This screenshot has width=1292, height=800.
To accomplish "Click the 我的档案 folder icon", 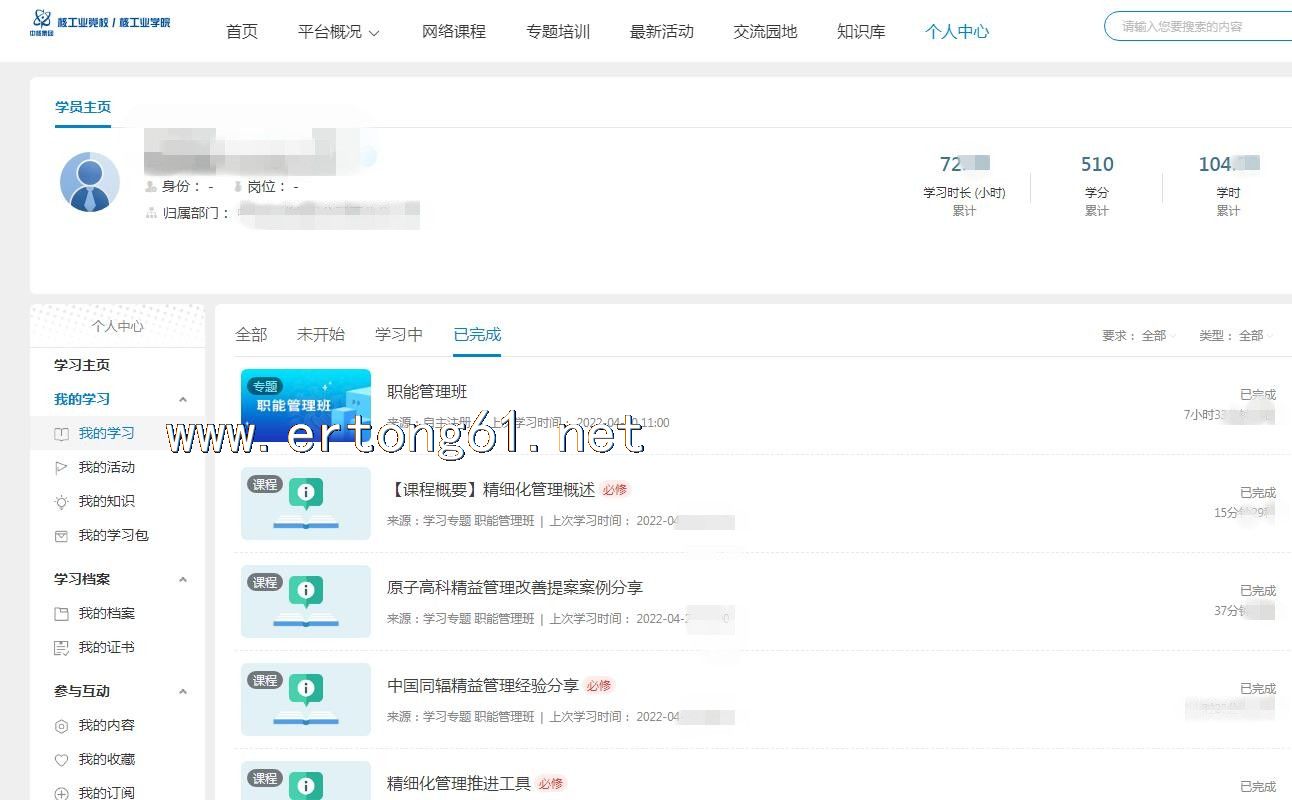I will pyautogui.click(x=61, y=614).
